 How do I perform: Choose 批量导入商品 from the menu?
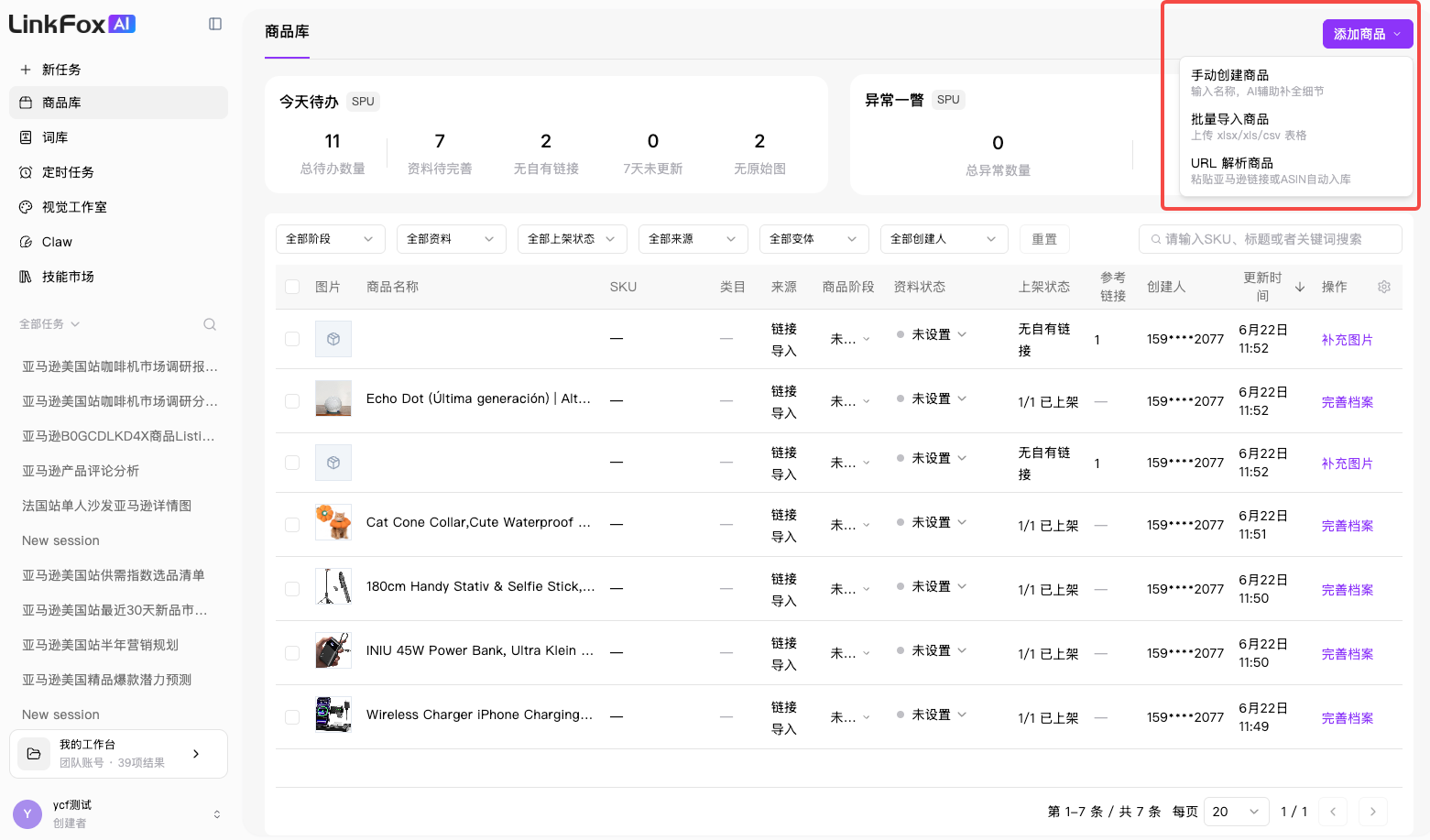click(x=1296, y=126)
